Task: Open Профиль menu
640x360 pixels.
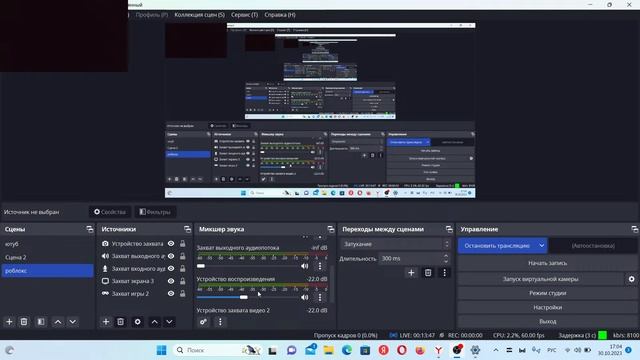Action: (152, 15)
